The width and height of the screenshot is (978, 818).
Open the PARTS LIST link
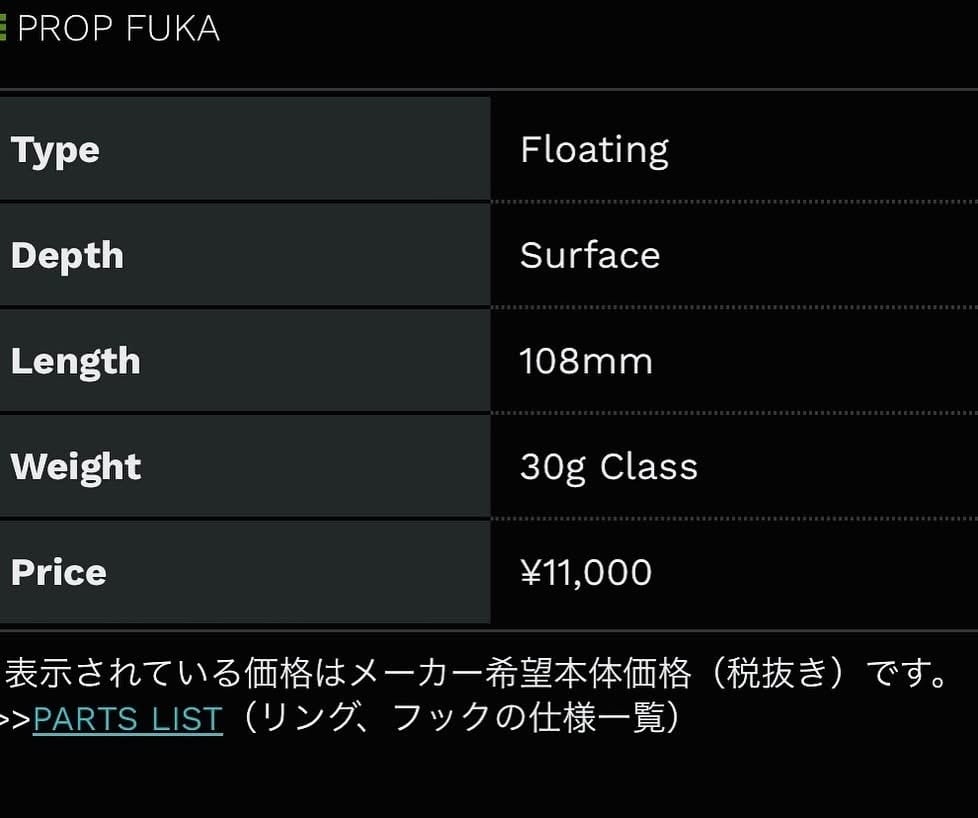(x=127, y=719)
